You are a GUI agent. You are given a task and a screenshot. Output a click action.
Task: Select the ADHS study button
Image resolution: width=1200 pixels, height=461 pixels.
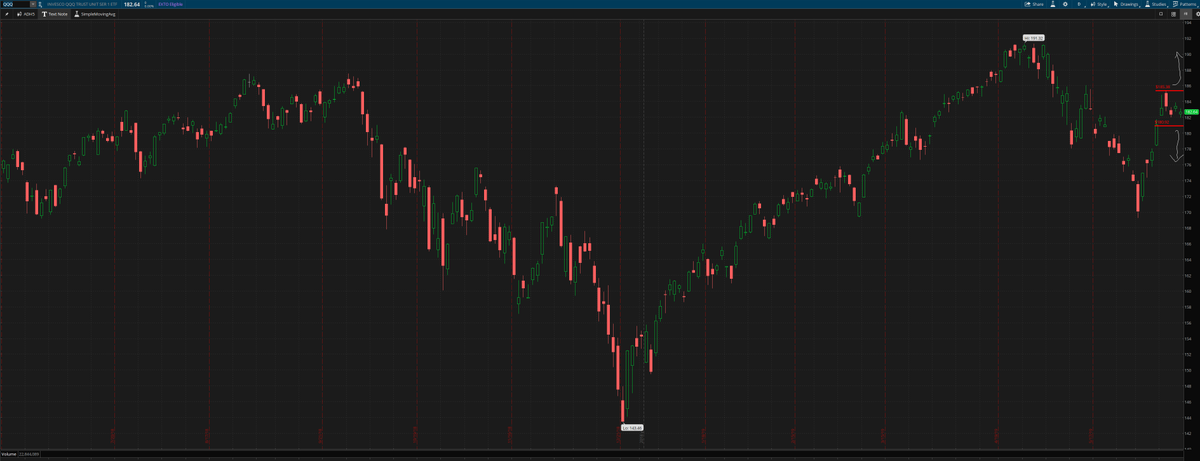pyautogui.click(x=26, y=14)
